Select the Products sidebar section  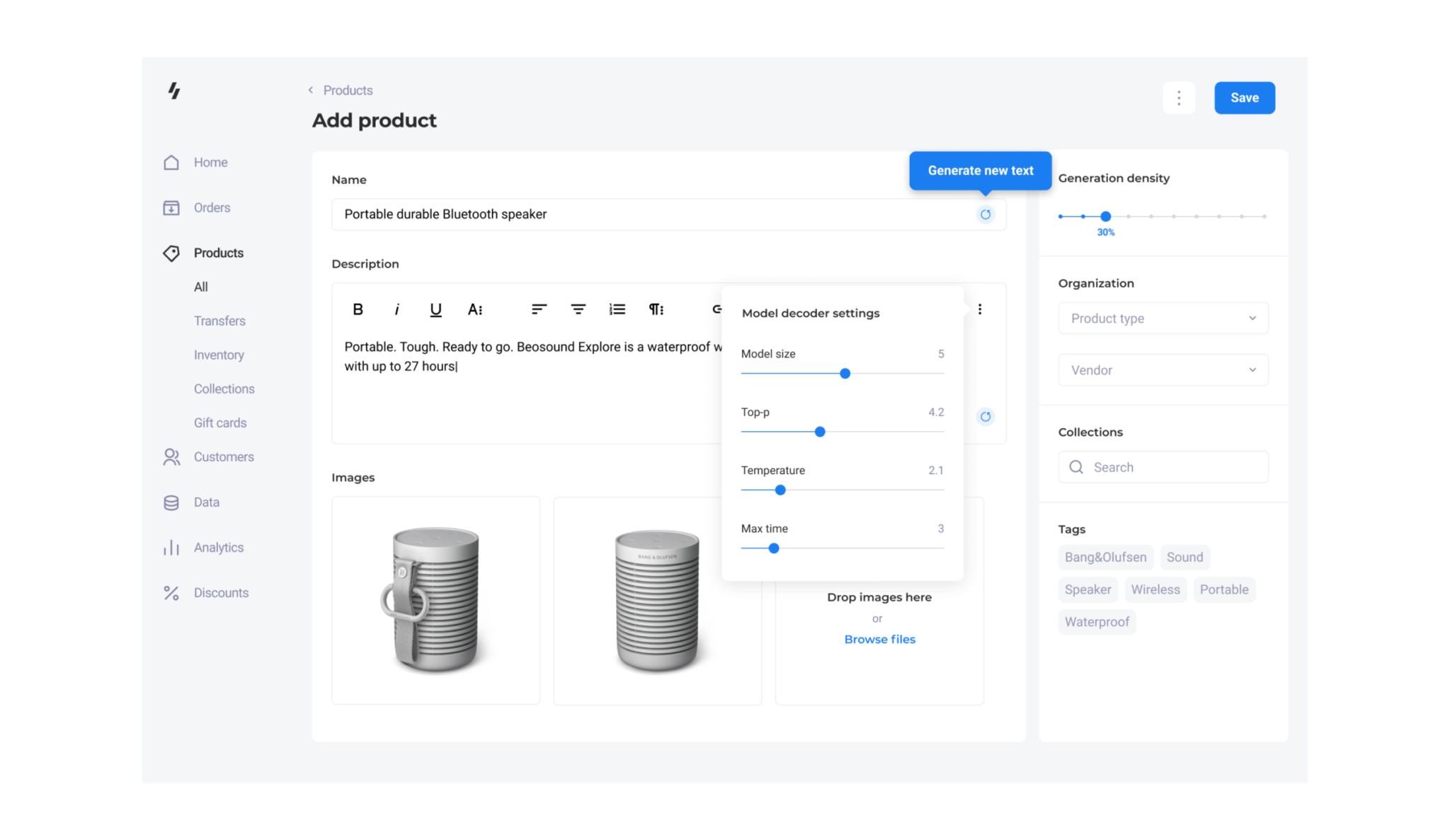coord(218,253)
